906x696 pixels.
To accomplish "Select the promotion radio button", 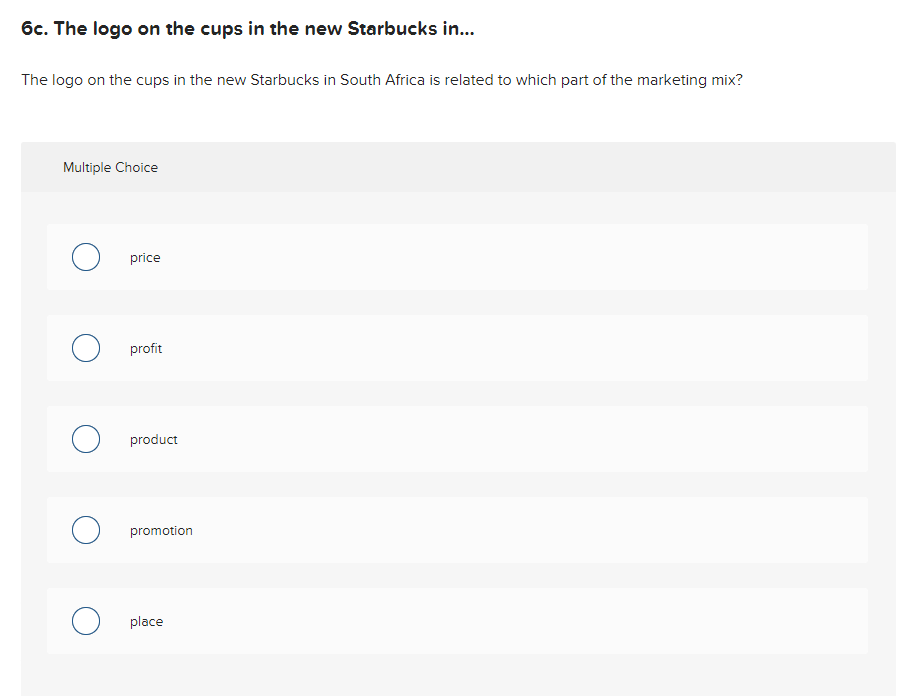I will point(86,530).
